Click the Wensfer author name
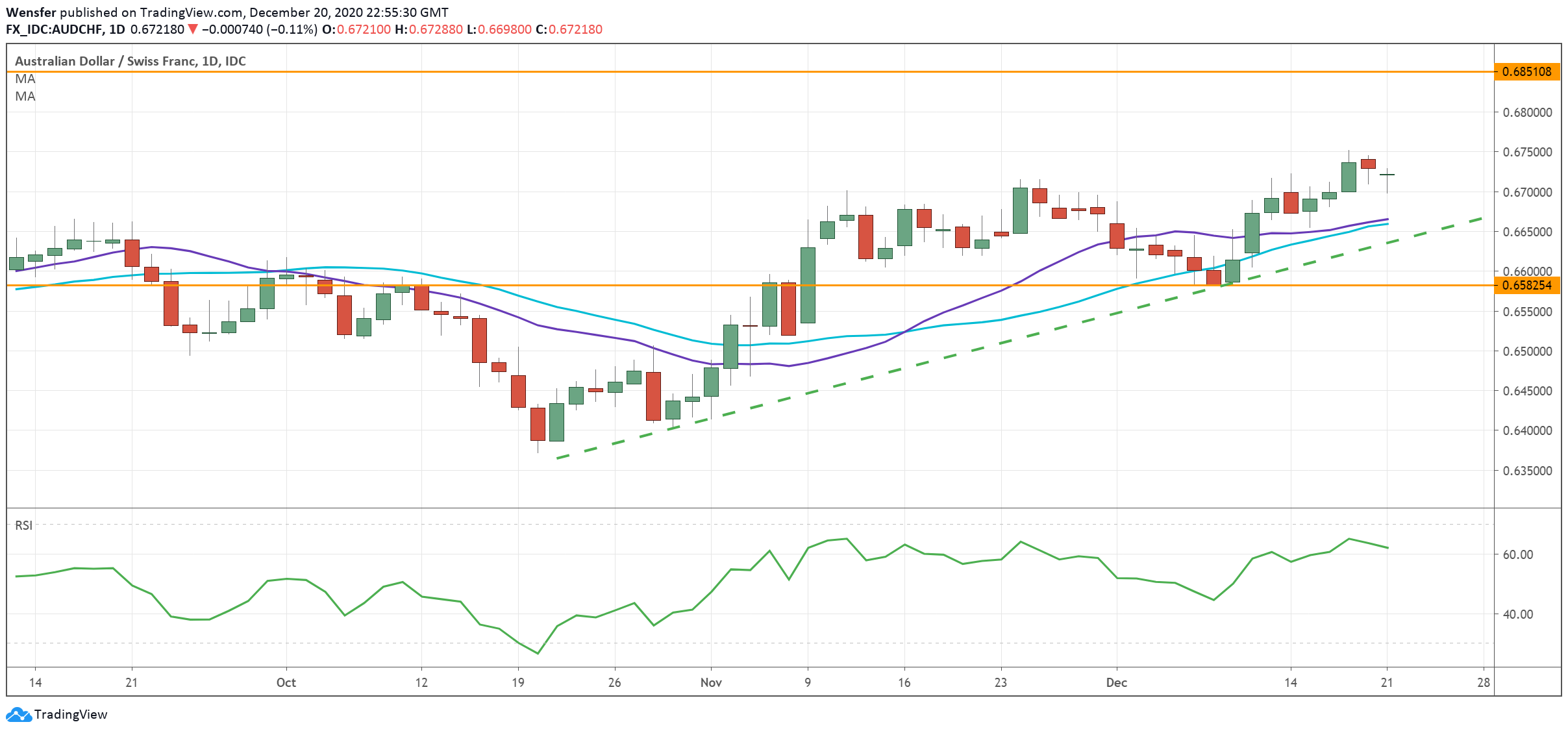 (31, 12)
